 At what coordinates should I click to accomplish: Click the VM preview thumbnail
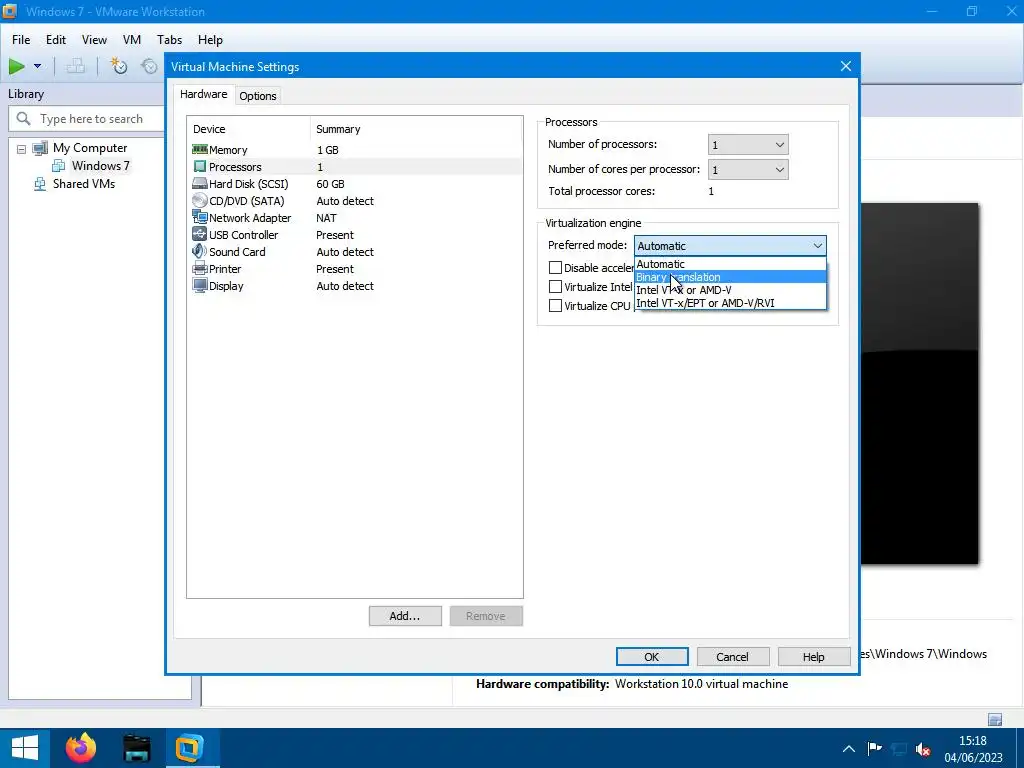920,383
